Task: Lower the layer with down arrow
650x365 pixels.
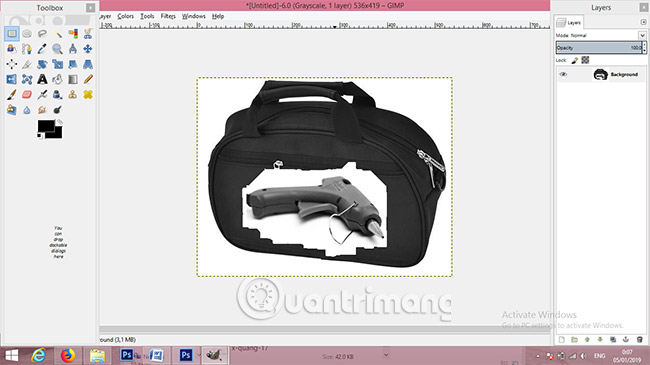Action: 600,340
